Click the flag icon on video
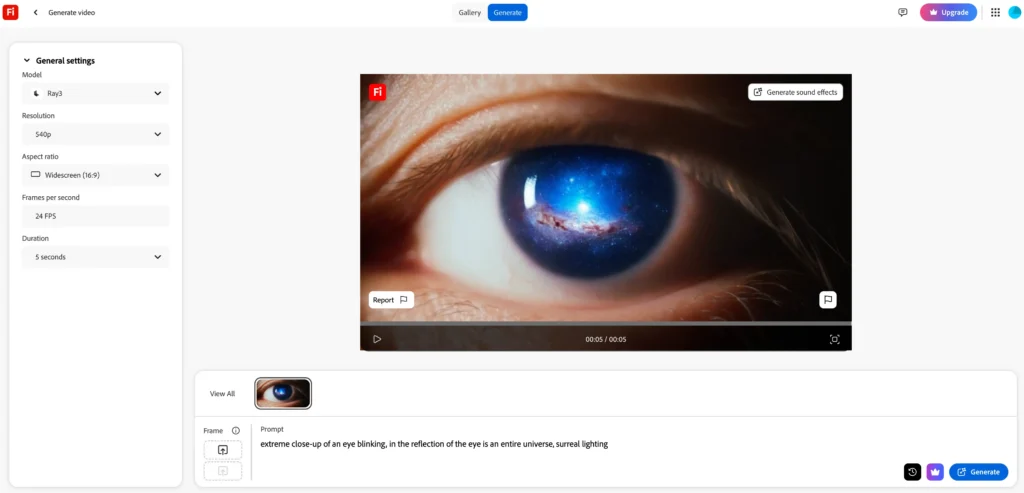This screenshot has width=1024, height=493. point(827,299)
